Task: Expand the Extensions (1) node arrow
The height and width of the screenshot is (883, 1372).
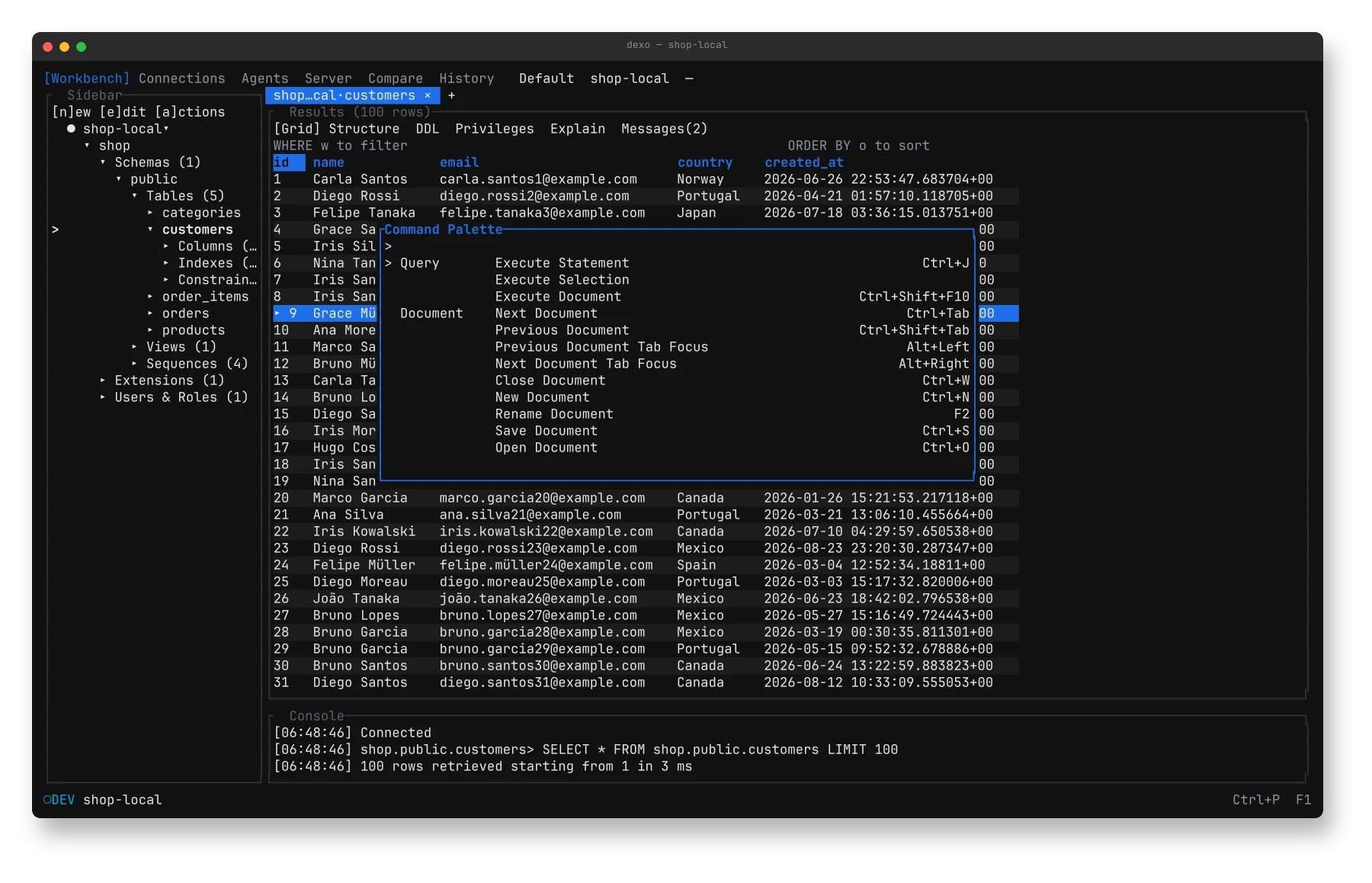Action: [103, 380]
